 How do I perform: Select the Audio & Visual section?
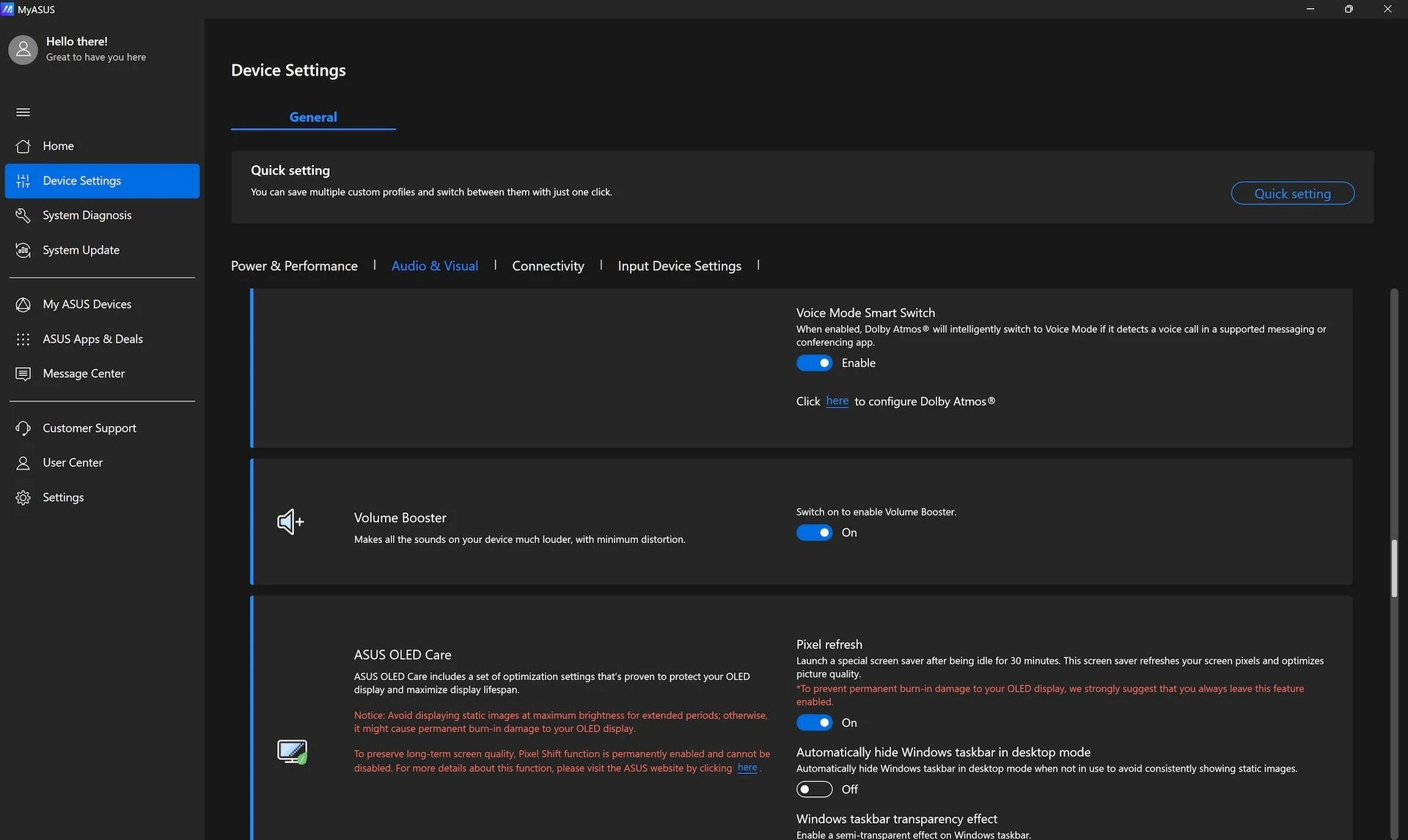pyautogui.click(x=435, y=266)
